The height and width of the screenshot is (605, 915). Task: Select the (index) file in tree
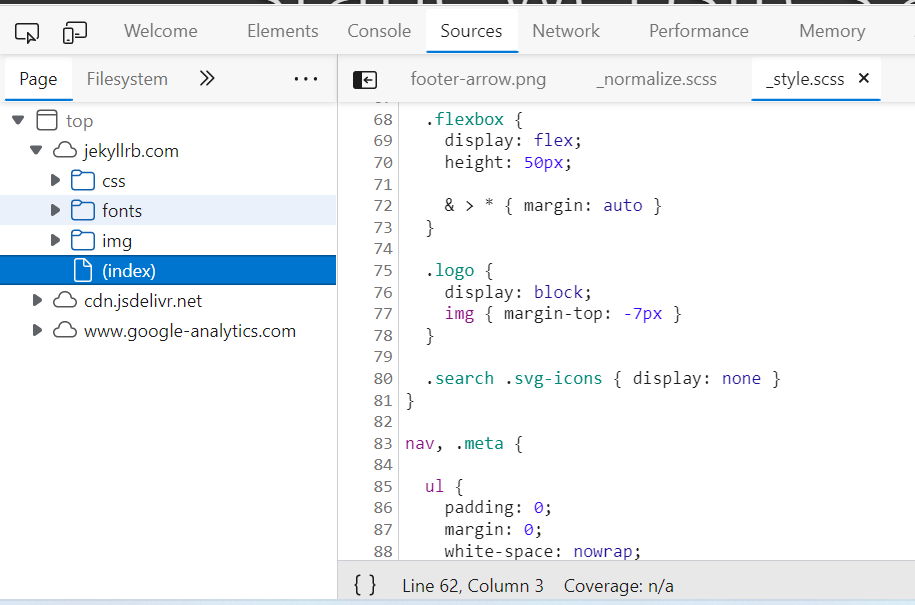129,271
